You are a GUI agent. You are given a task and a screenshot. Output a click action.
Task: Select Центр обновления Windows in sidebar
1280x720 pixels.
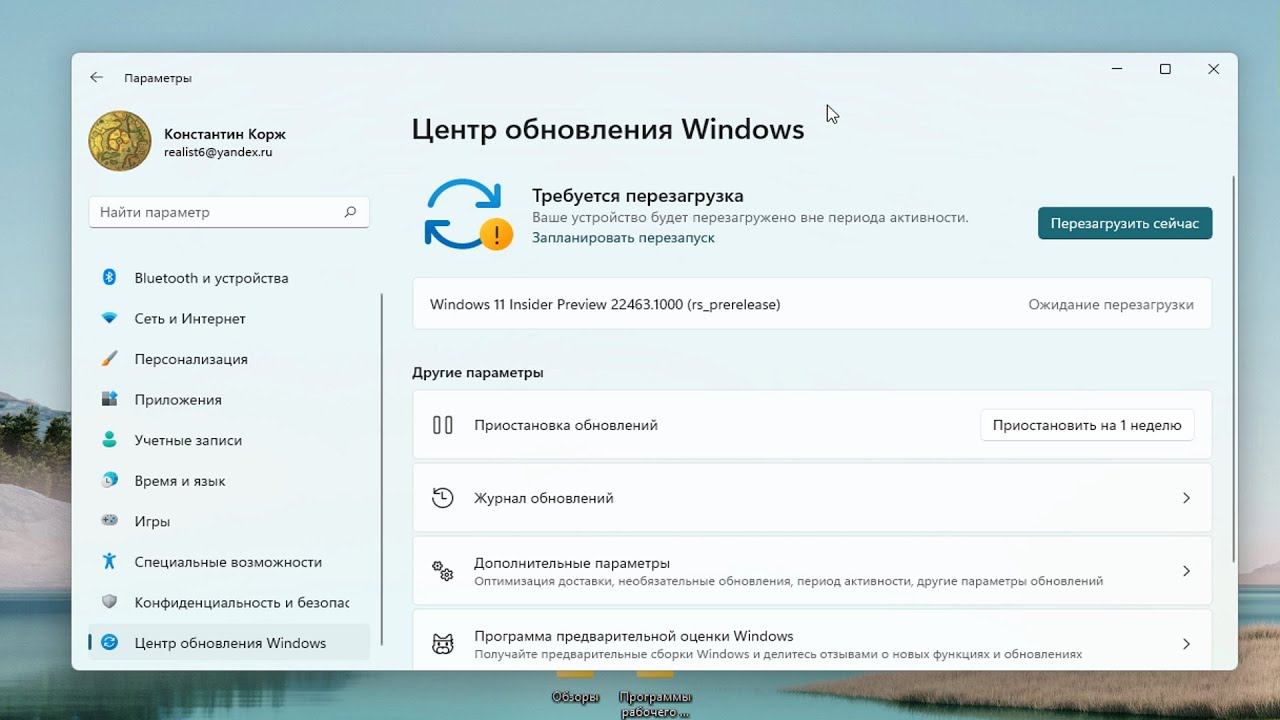click(229, 643)
